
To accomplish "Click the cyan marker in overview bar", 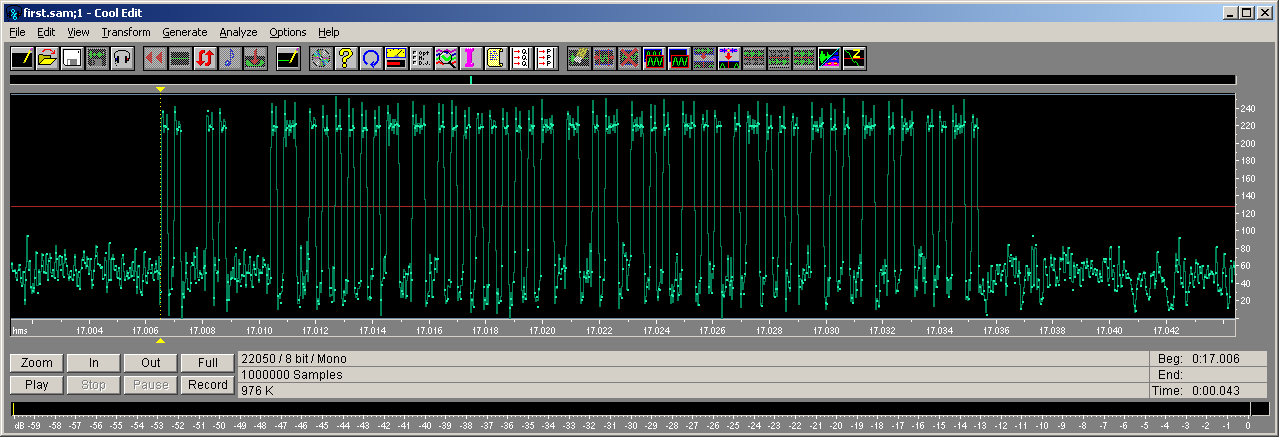I will tap(470, 79).
